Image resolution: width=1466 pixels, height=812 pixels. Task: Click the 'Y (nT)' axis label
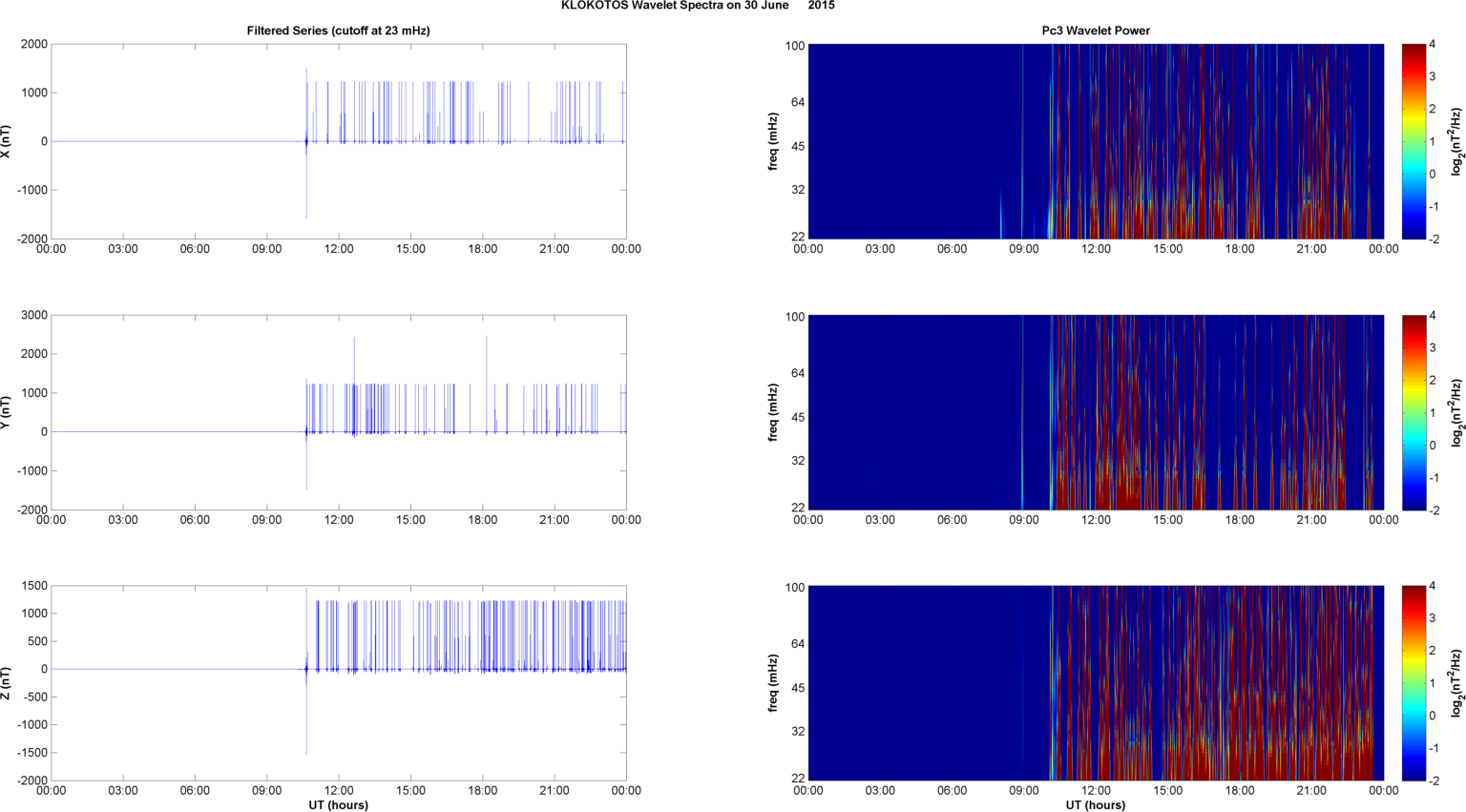pyautogui.click(x=6, y=412)
